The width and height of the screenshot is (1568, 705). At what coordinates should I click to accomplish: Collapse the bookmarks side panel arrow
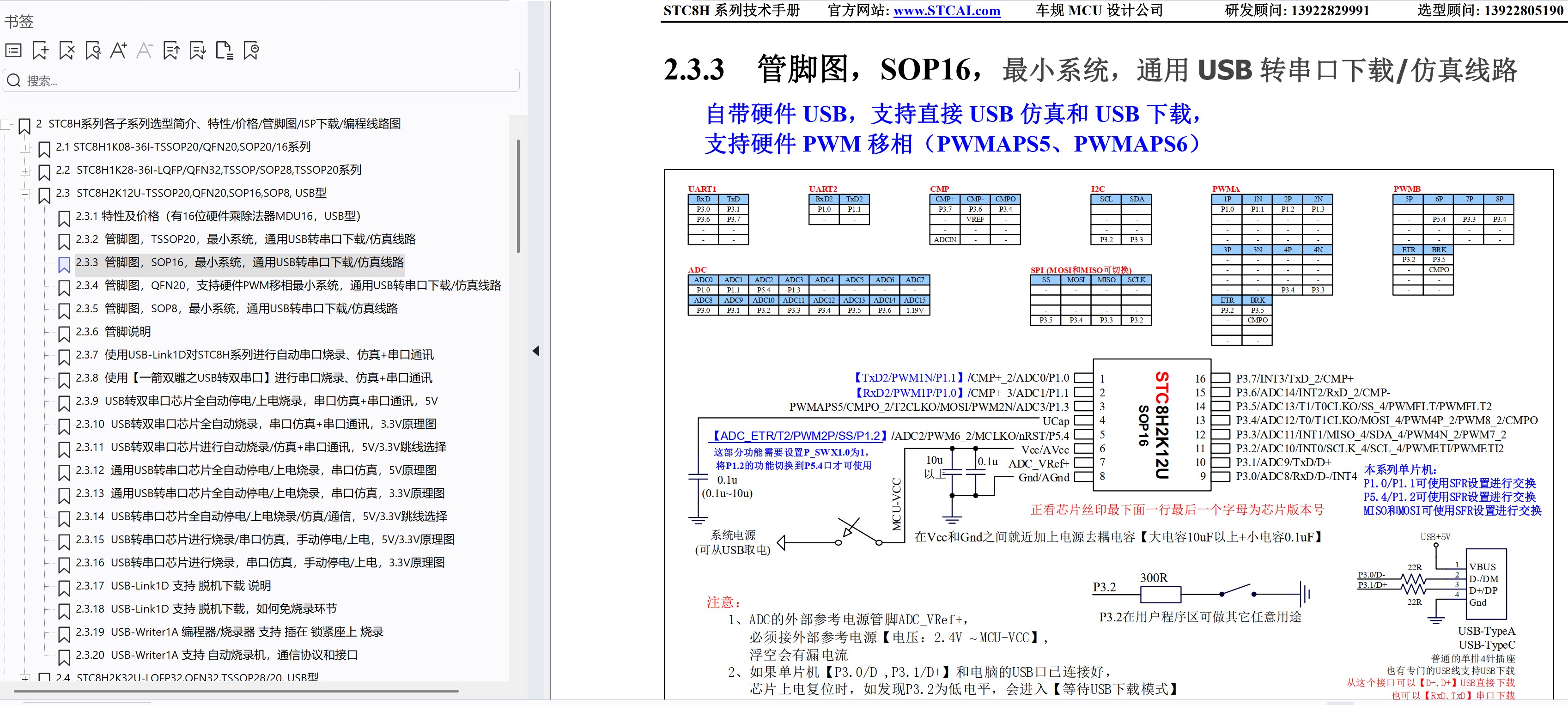point(535,351)
